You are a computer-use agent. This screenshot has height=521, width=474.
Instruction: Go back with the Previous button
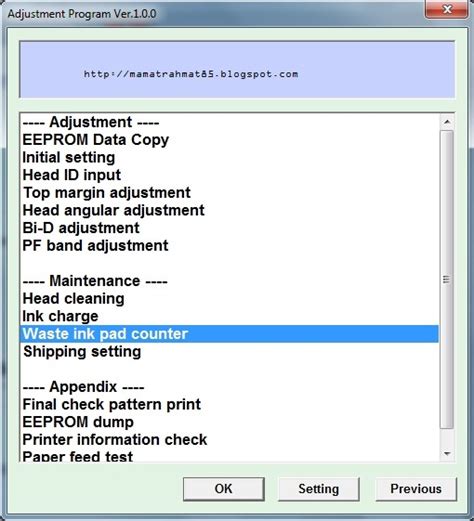(x=416, y=489)
